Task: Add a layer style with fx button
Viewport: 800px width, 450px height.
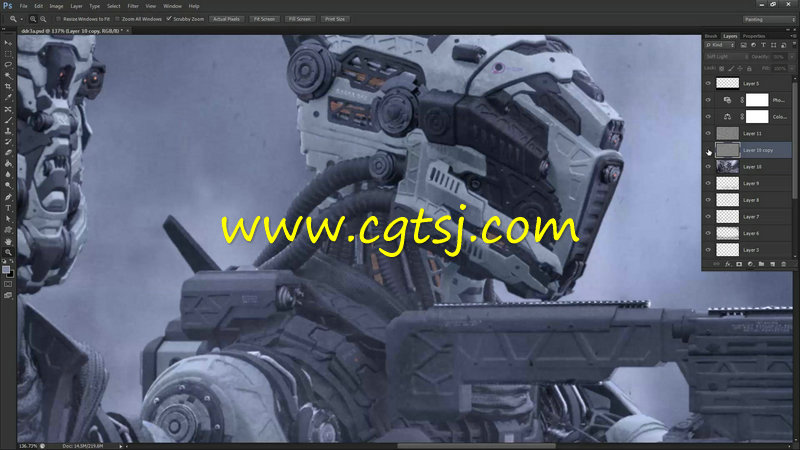Action: coord(728,264)
